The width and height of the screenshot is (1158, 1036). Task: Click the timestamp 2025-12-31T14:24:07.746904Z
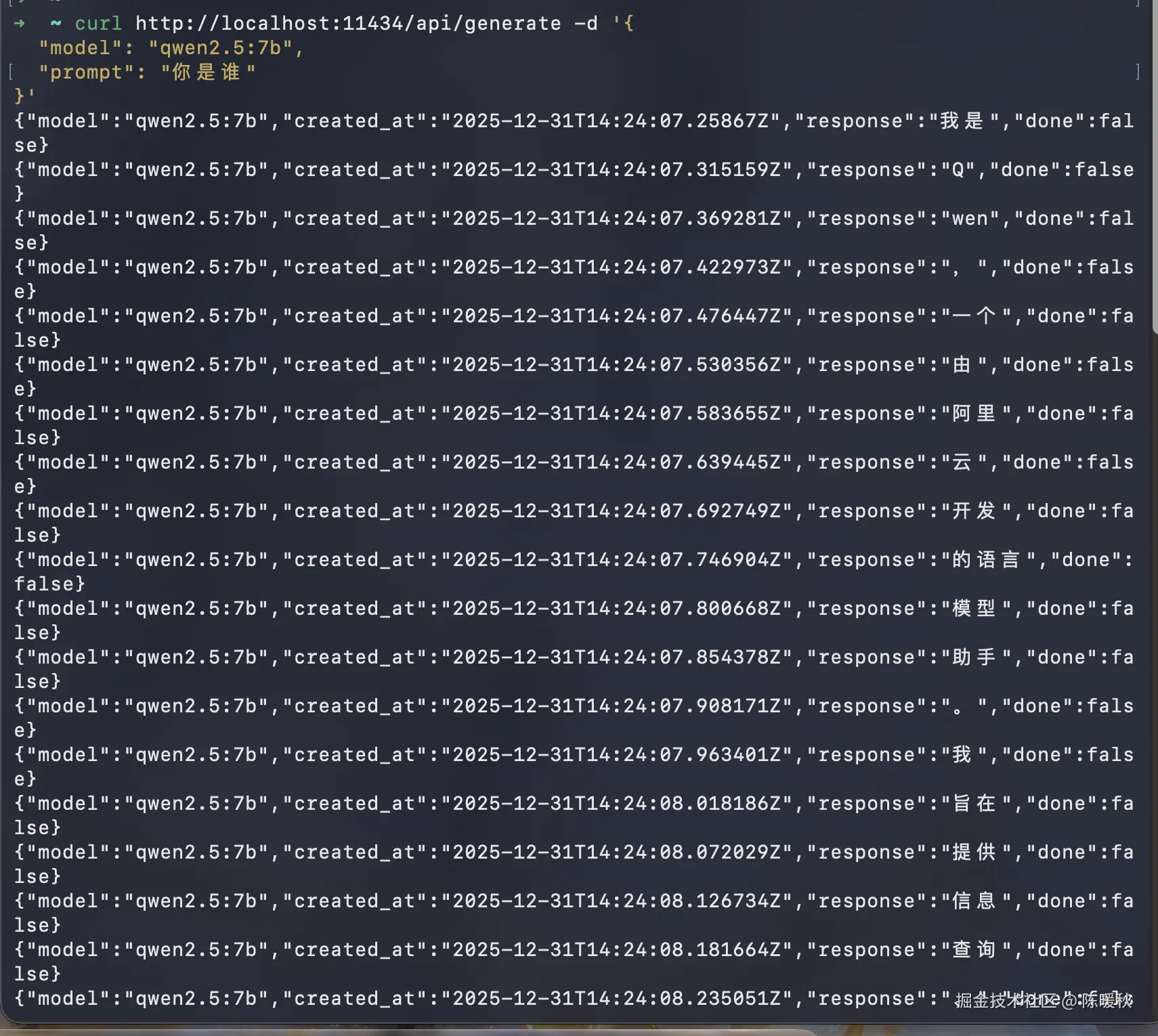click(x=617, y=560)
